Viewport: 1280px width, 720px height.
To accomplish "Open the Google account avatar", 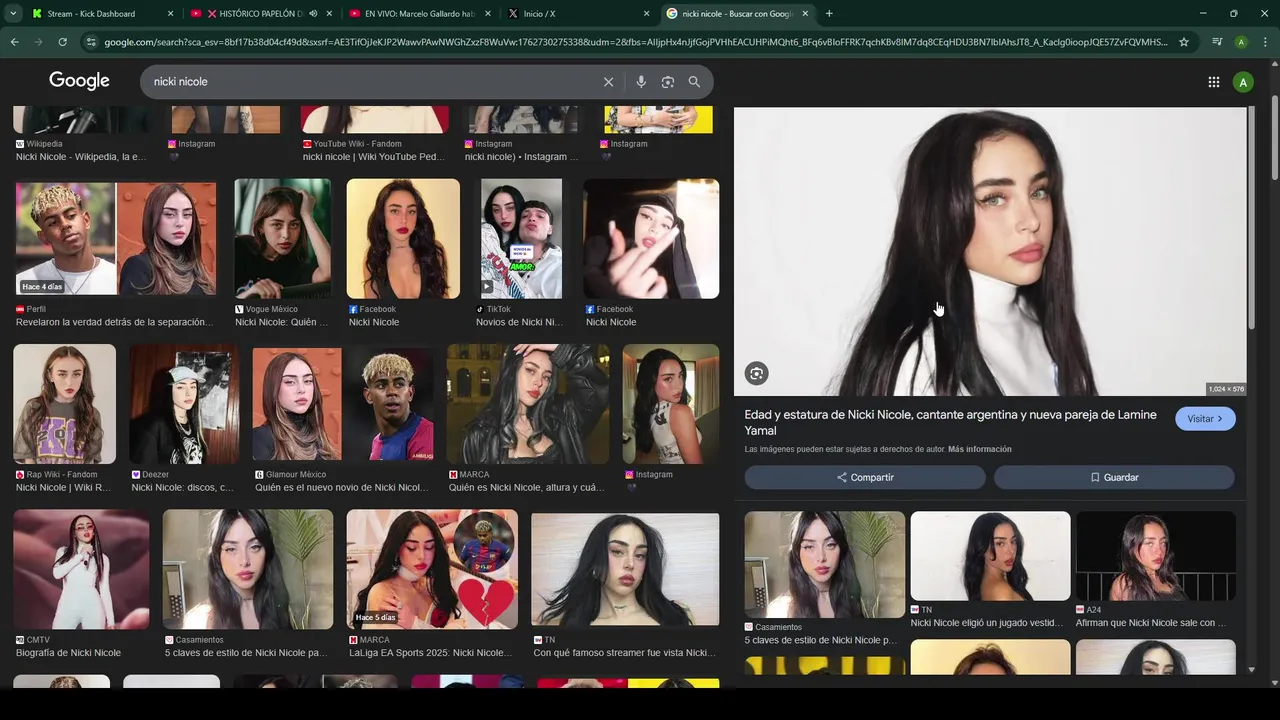I will [x=1243, y=82].
